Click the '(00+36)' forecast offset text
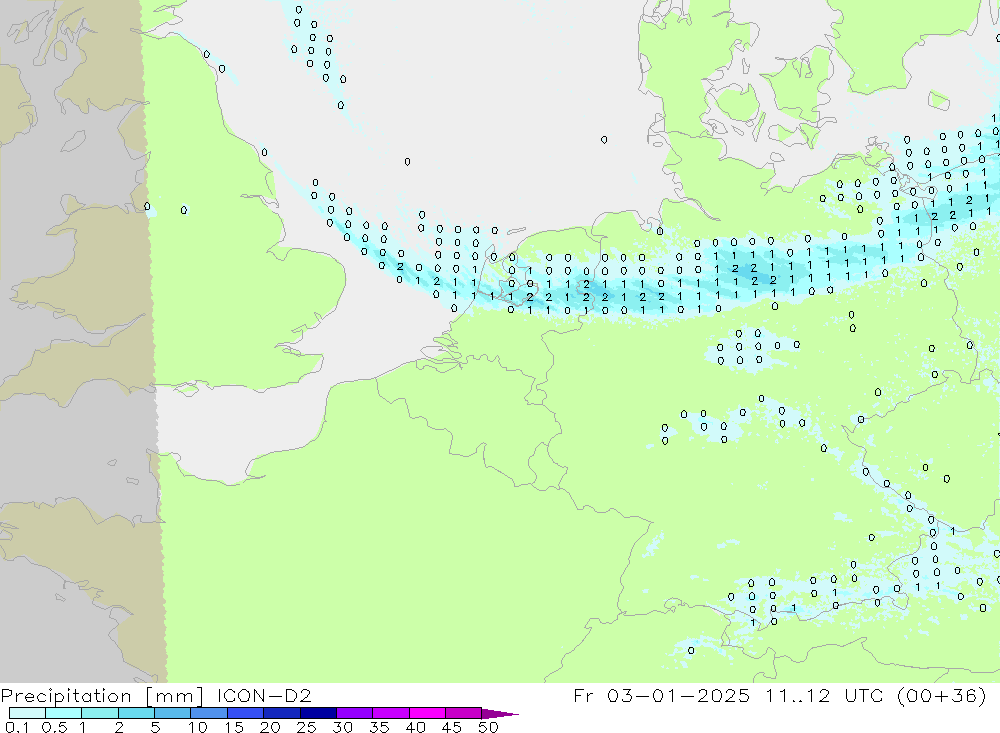The height and width of the screenshot is (733, 1000). tap(941, 695)
